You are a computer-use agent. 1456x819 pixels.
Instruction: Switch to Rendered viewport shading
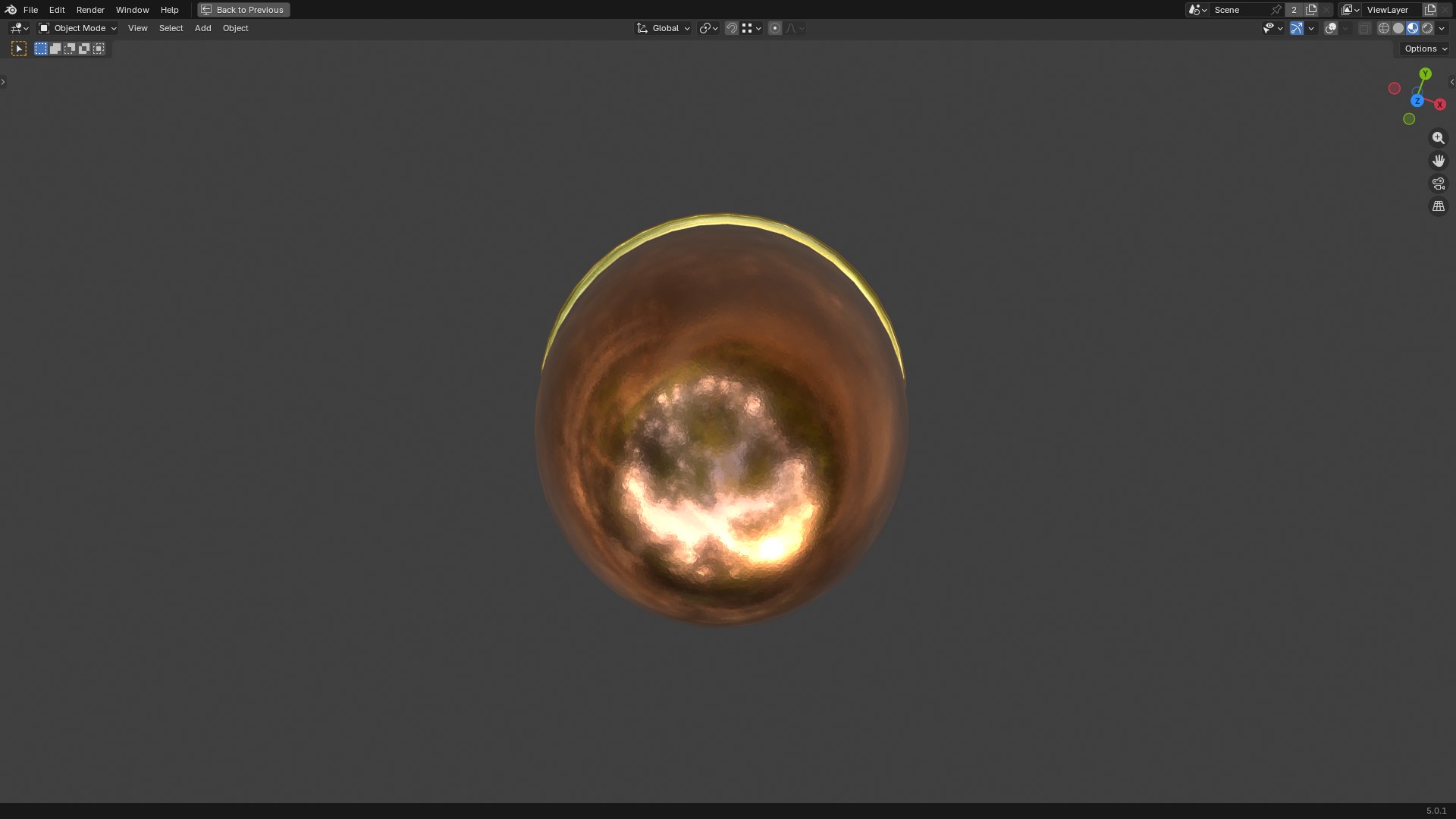click(1427, 28)
